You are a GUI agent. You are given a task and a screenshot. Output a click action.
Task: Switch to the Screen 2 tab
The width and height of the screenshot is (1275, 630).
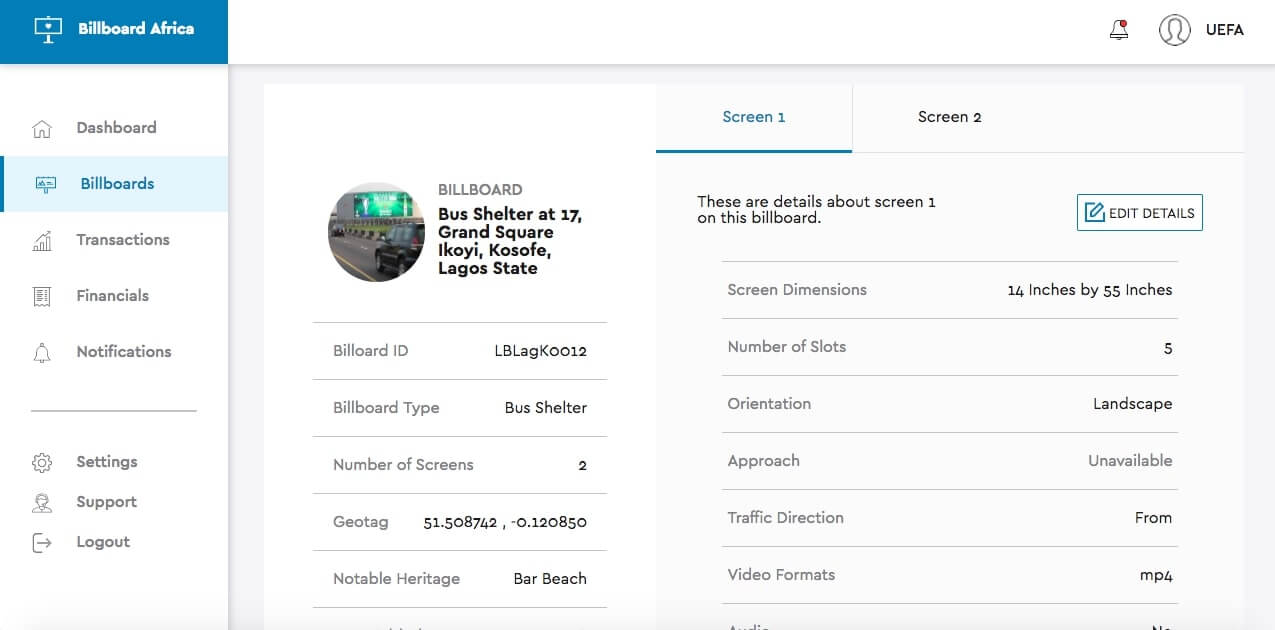point(949,117)
